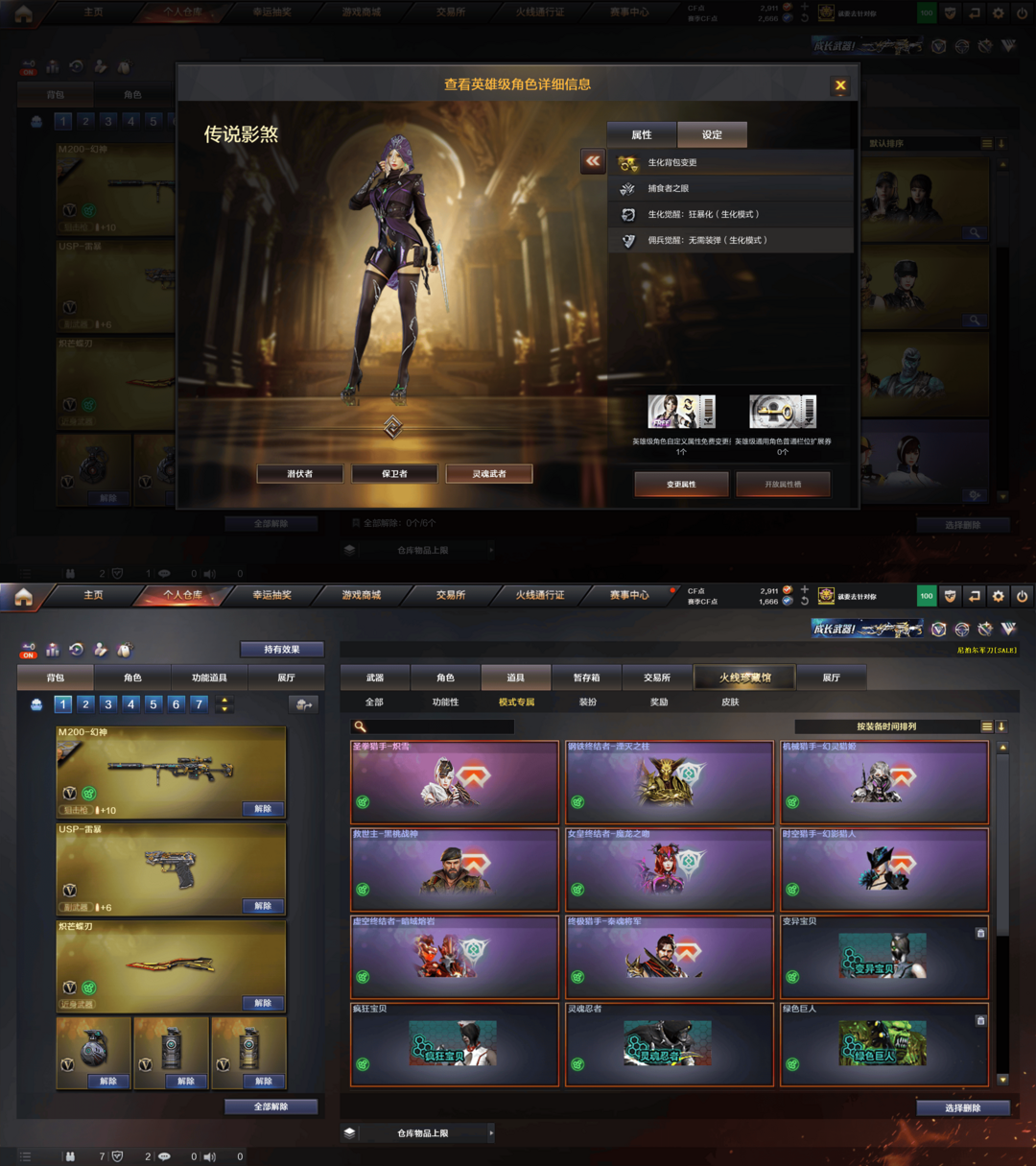
Task: Open 功能道具 tab in lower left panel
Action: [209, 678]
